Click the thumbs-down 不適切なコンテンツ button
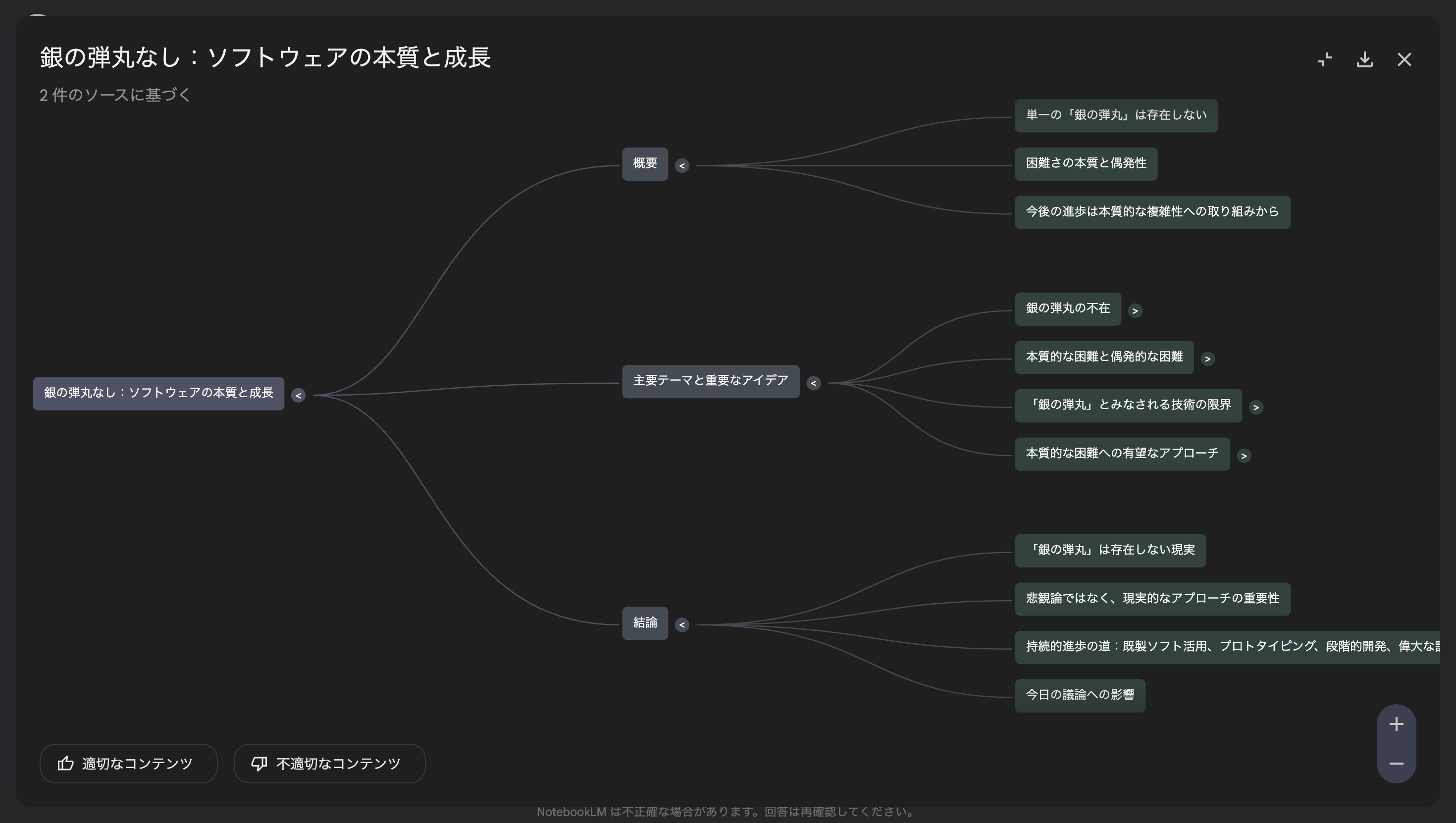 click(x=329, y=764)
